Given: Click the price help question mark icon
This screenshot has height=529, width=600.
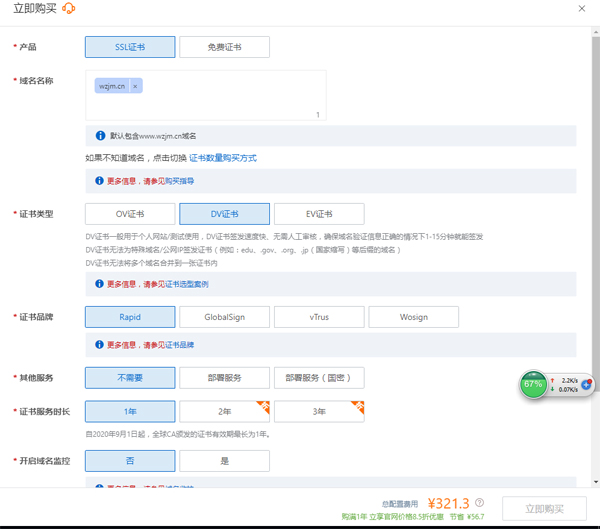Looking at the screenshot, I should [480, 503].
